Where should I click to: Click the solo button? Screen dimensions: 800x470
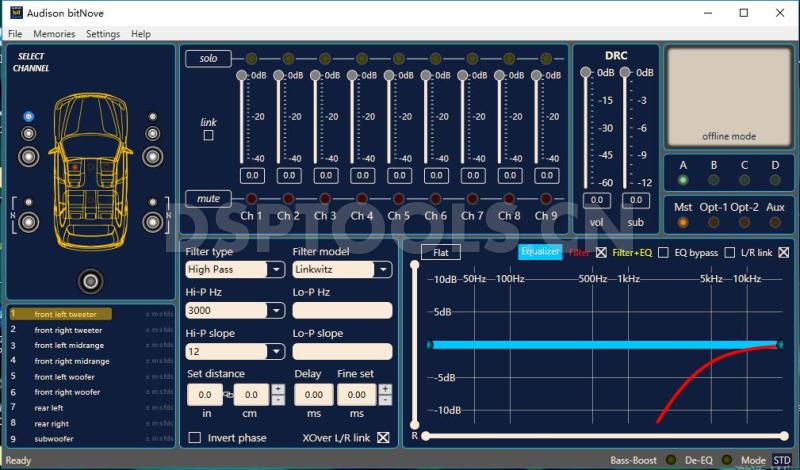click(x=208, y=58)
